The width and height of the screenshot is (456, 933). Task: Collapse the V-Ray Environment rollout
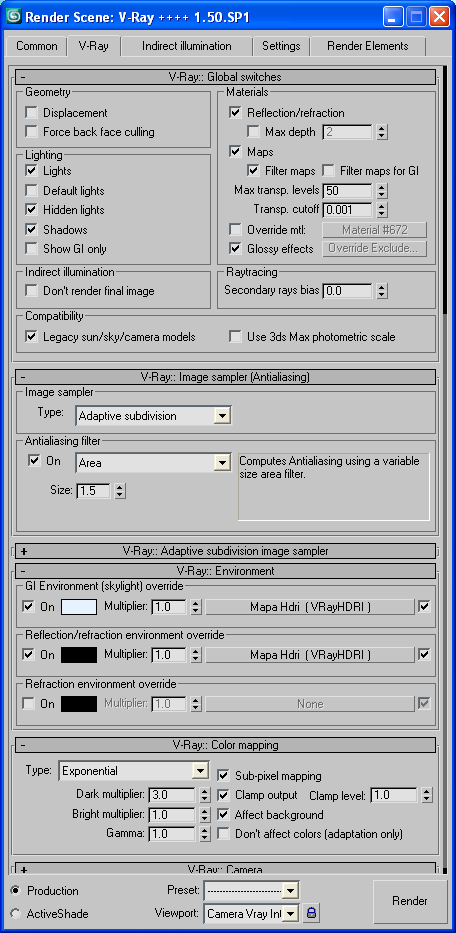pos(225,571)
